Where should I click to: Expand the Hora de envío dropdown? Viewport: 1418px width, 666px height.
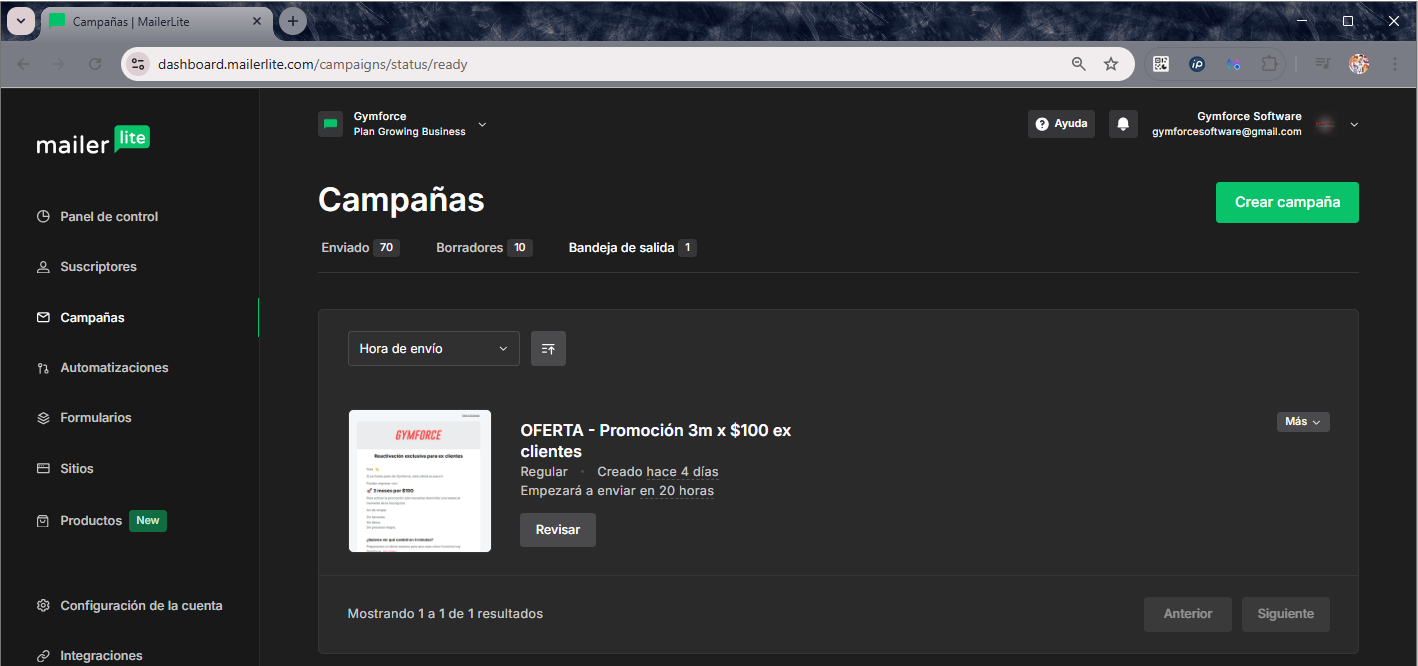pos(433,348)
